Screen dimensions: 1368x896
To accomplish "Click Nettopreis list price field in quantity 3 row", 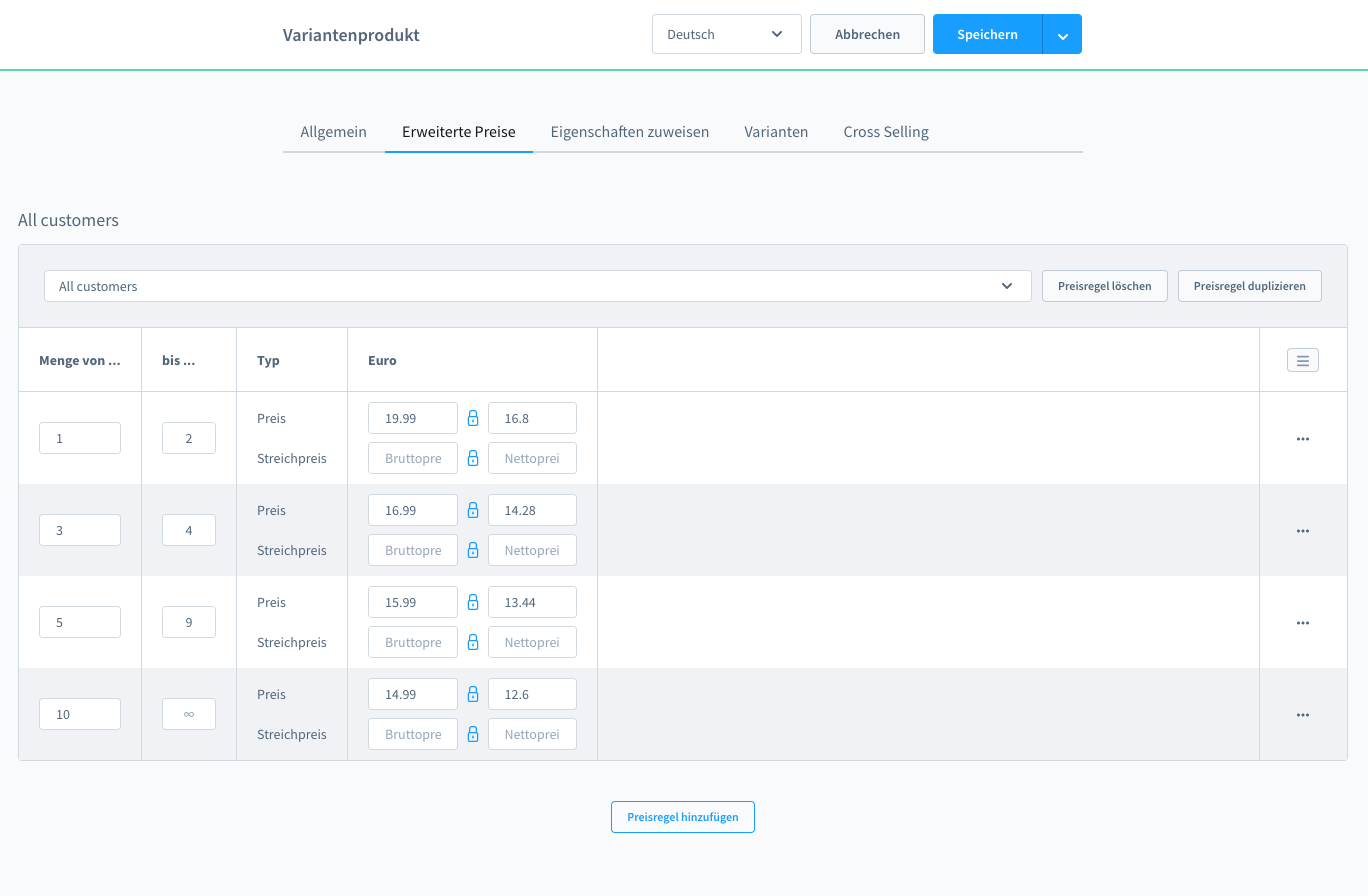I will pyautogui.click(x=532, y=550).
